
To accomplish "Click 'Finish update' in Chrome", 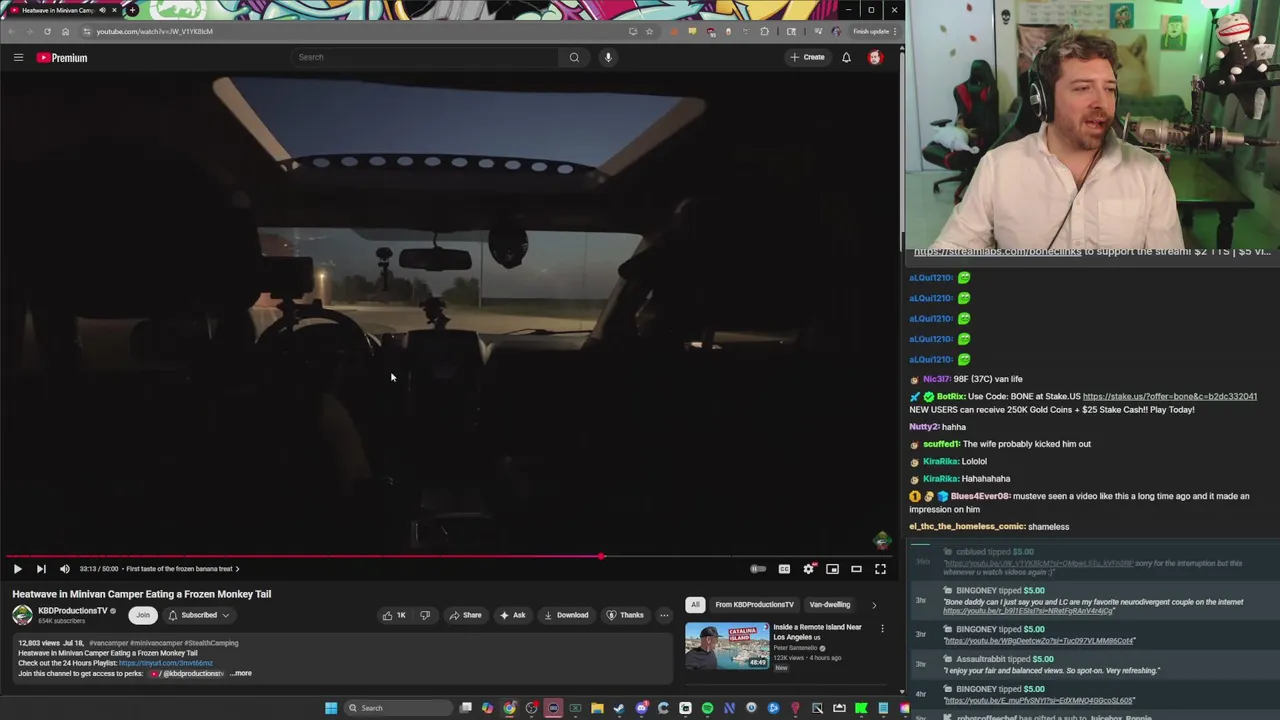I will (x=870, y=31).
